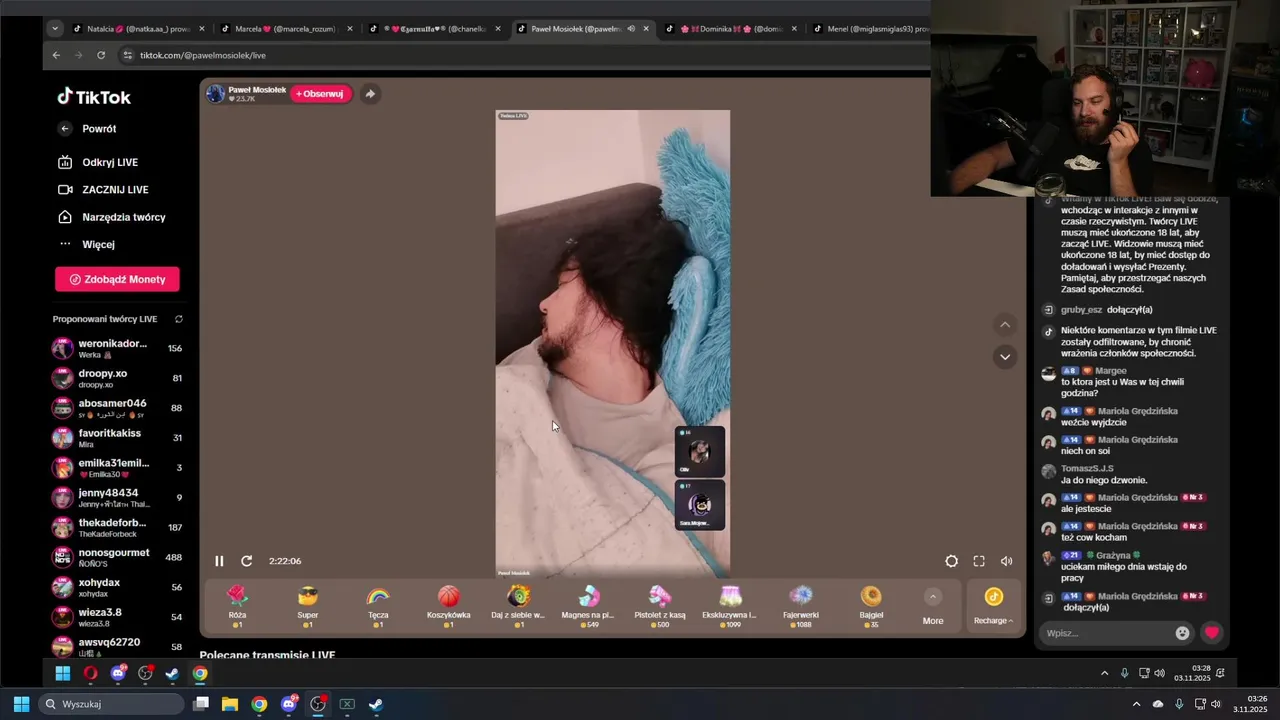
Task: Reload the live stream with refresh icon
Action: [247, 561]
